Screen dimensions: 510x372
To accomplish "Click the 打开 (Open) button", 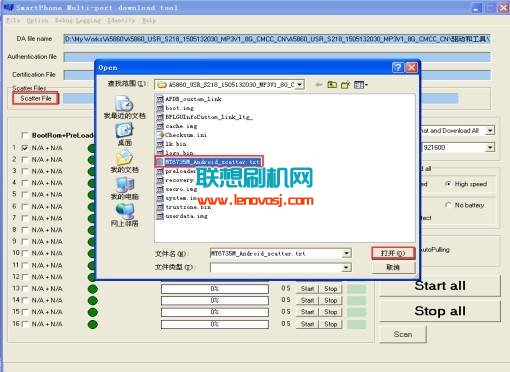I will click(x=393, y=253).
